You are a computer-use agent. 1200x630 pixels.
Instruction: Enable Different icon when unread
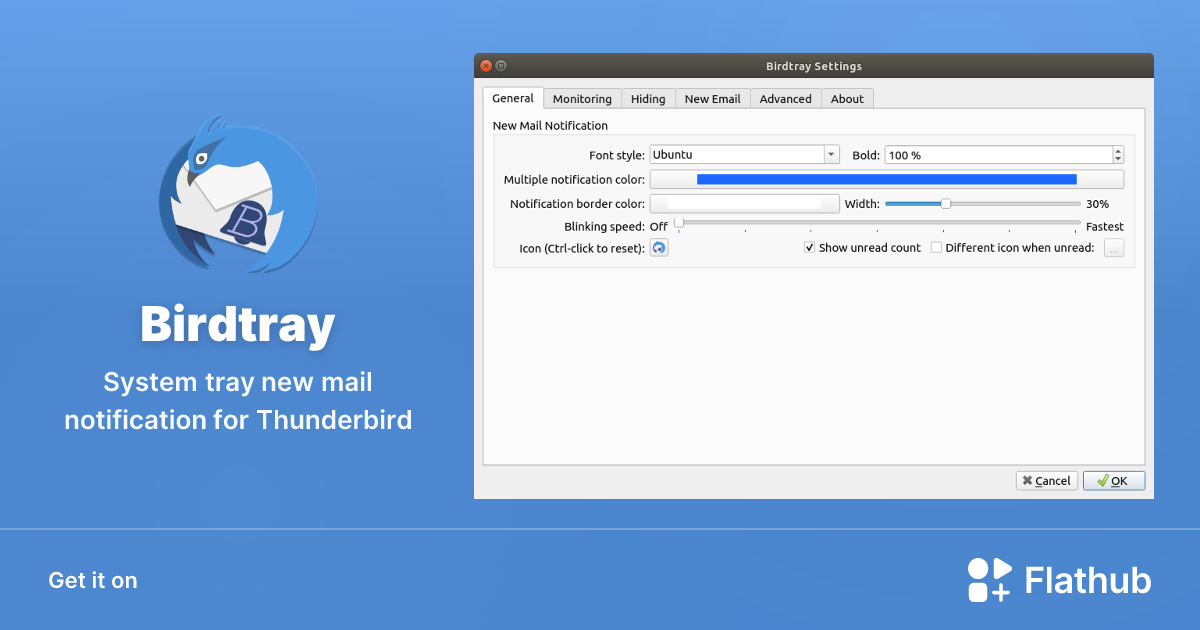click(936, 247)
